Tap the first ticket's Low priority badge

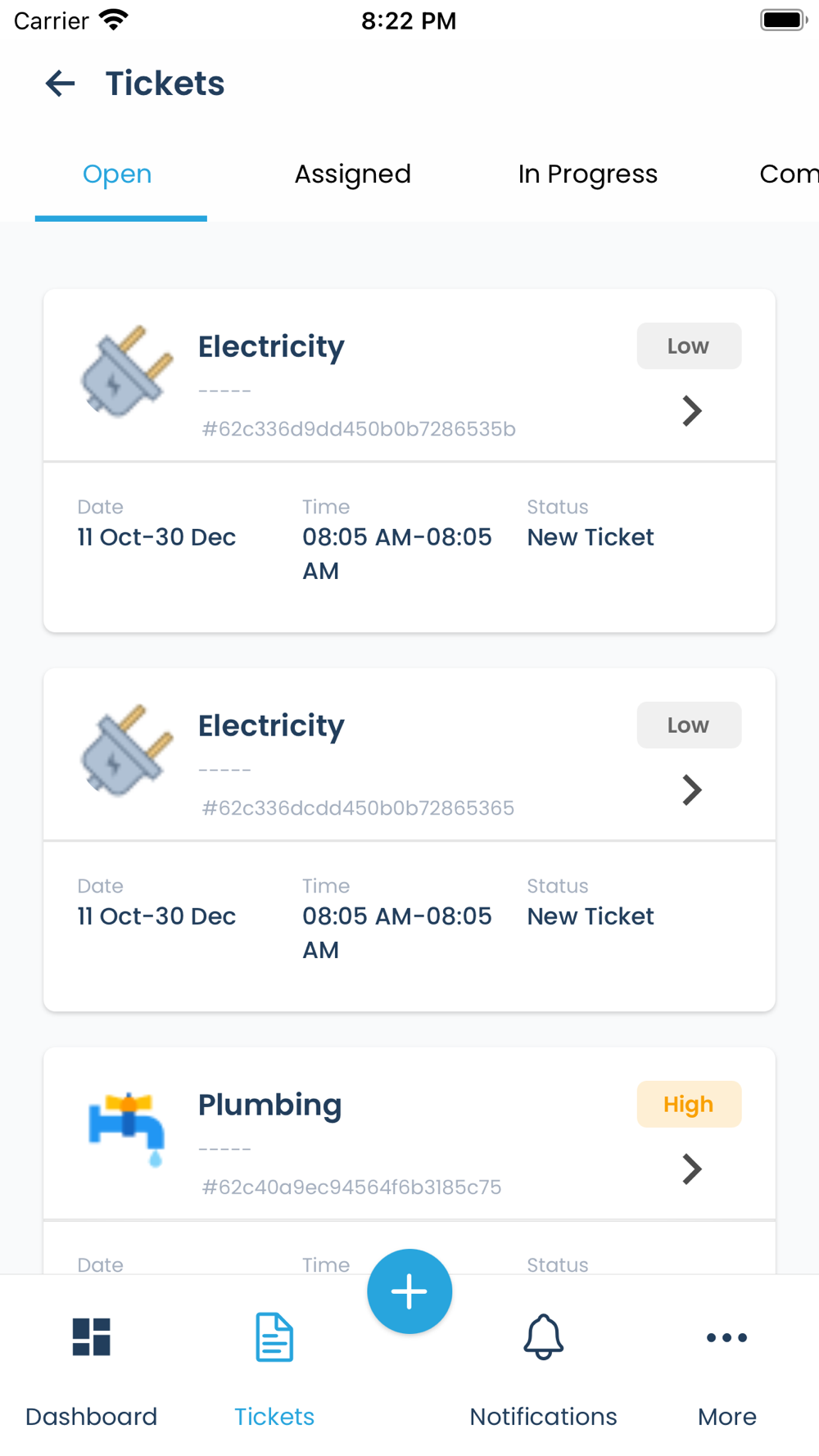[x=689, y=346]
